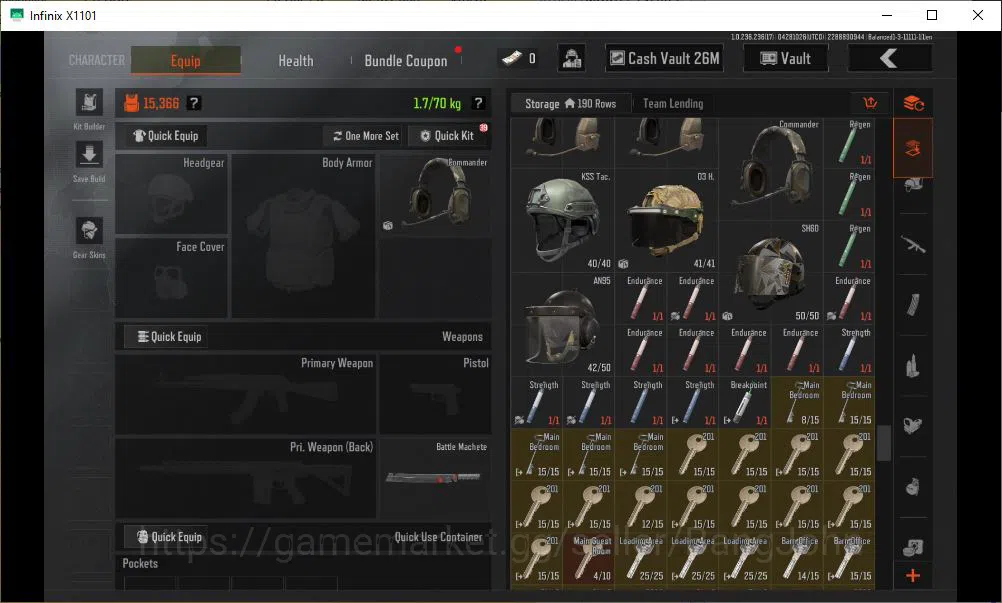Click equipped Commander headset slot
Viewport: 1002px width, 603px height.
pyautogui.click(x=435, y=195)
